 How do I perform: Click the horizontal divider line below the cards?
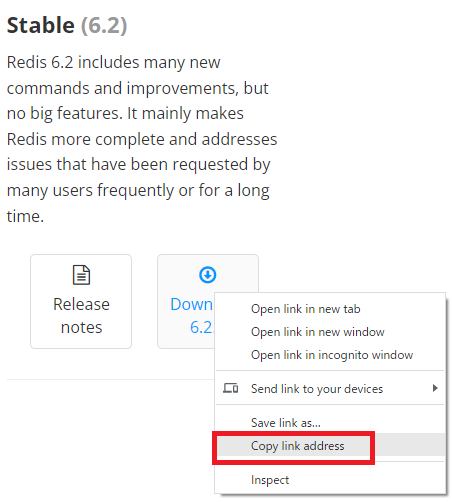click(111, 379)
